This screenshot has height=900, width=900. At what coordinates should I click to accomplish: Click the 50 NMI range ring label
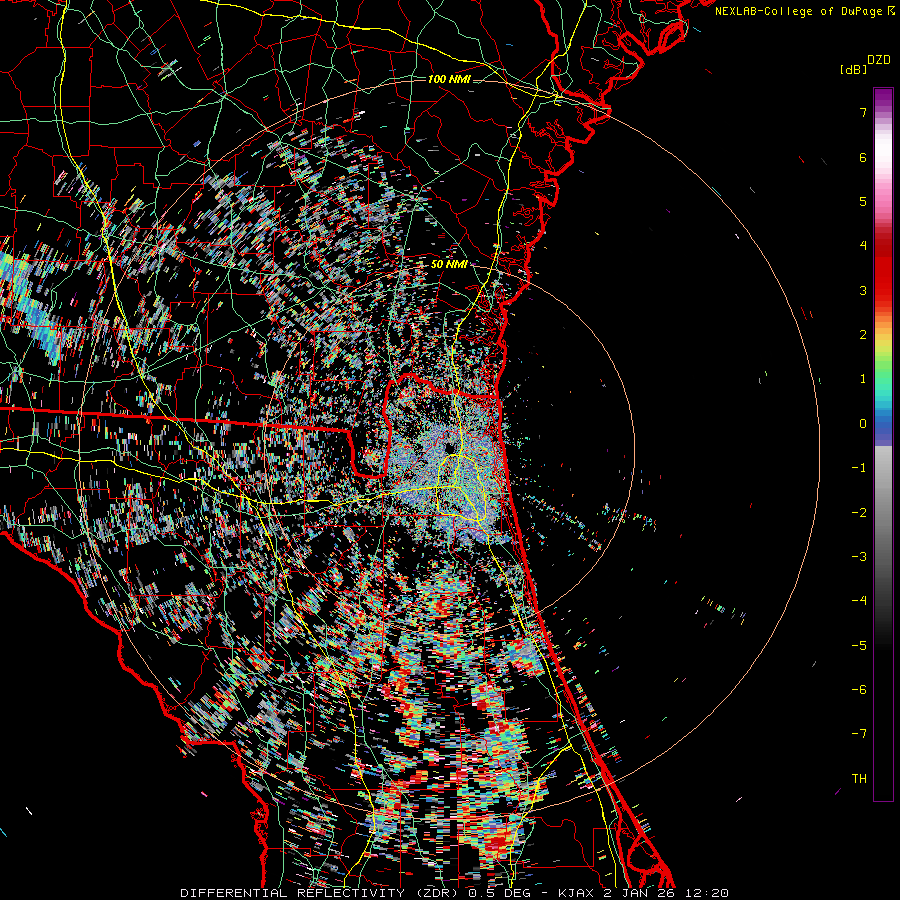click(449, 264)
